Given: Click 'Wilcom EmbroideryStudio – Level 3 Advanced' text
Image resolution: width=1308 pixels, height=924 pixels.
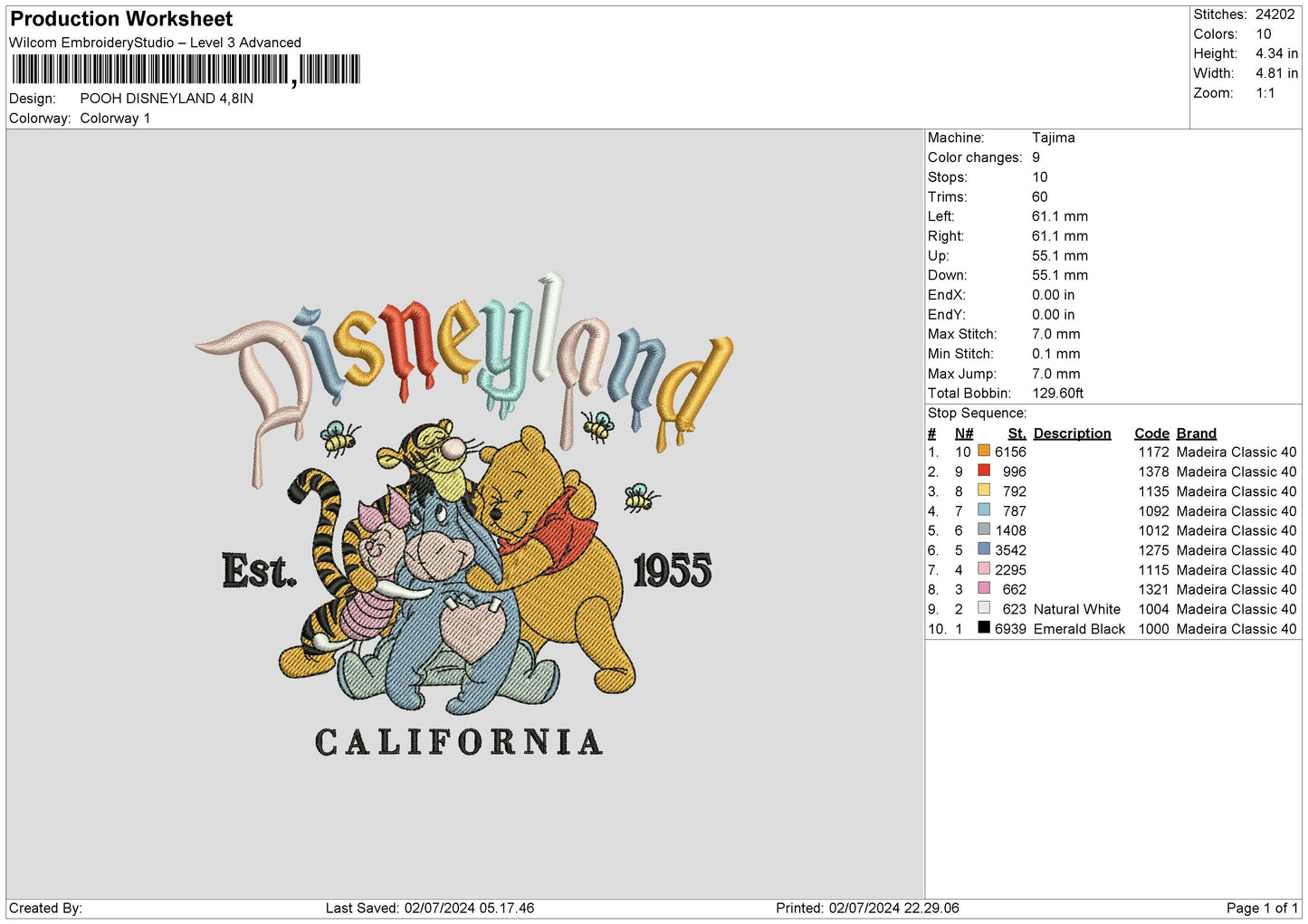Looking at the screenshot, I should [x=155, y=43].
